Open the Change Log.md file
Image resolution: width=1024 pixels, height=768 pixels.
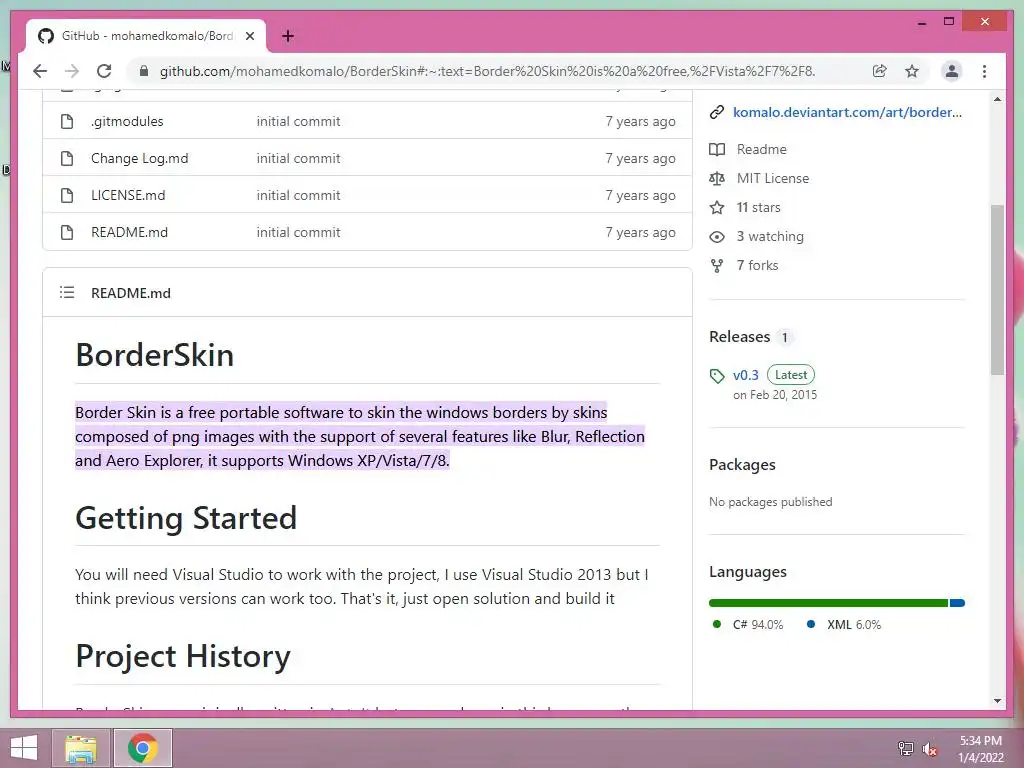click(x=140, y=158)
